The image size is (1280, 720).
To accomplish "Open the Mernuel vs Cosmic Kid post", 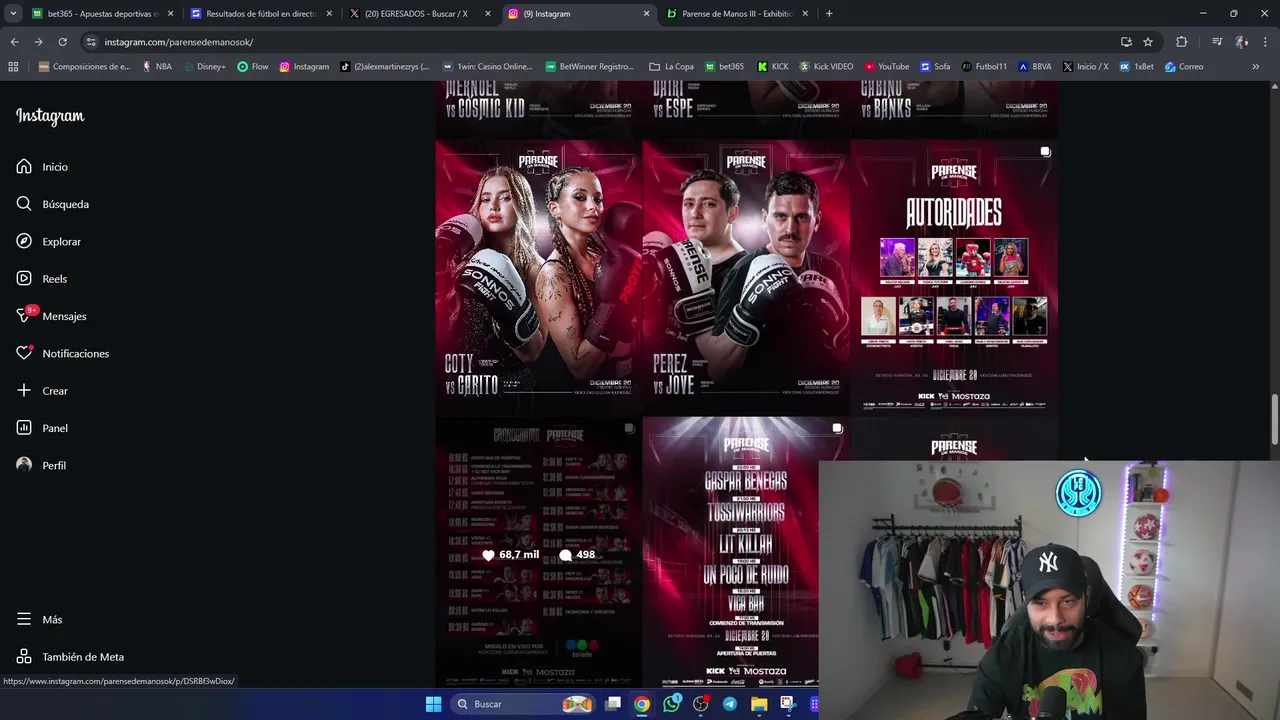I will [x=538, y=110].
